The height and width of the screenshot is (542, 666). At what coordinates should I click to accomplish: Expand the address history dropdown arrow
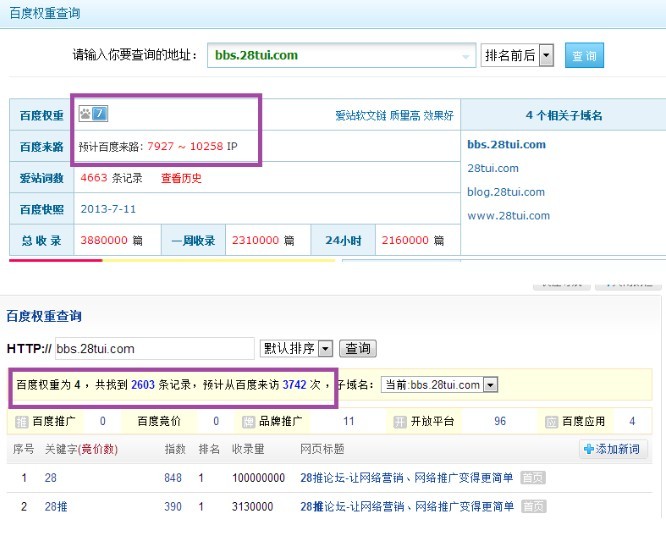click(466, 56)
